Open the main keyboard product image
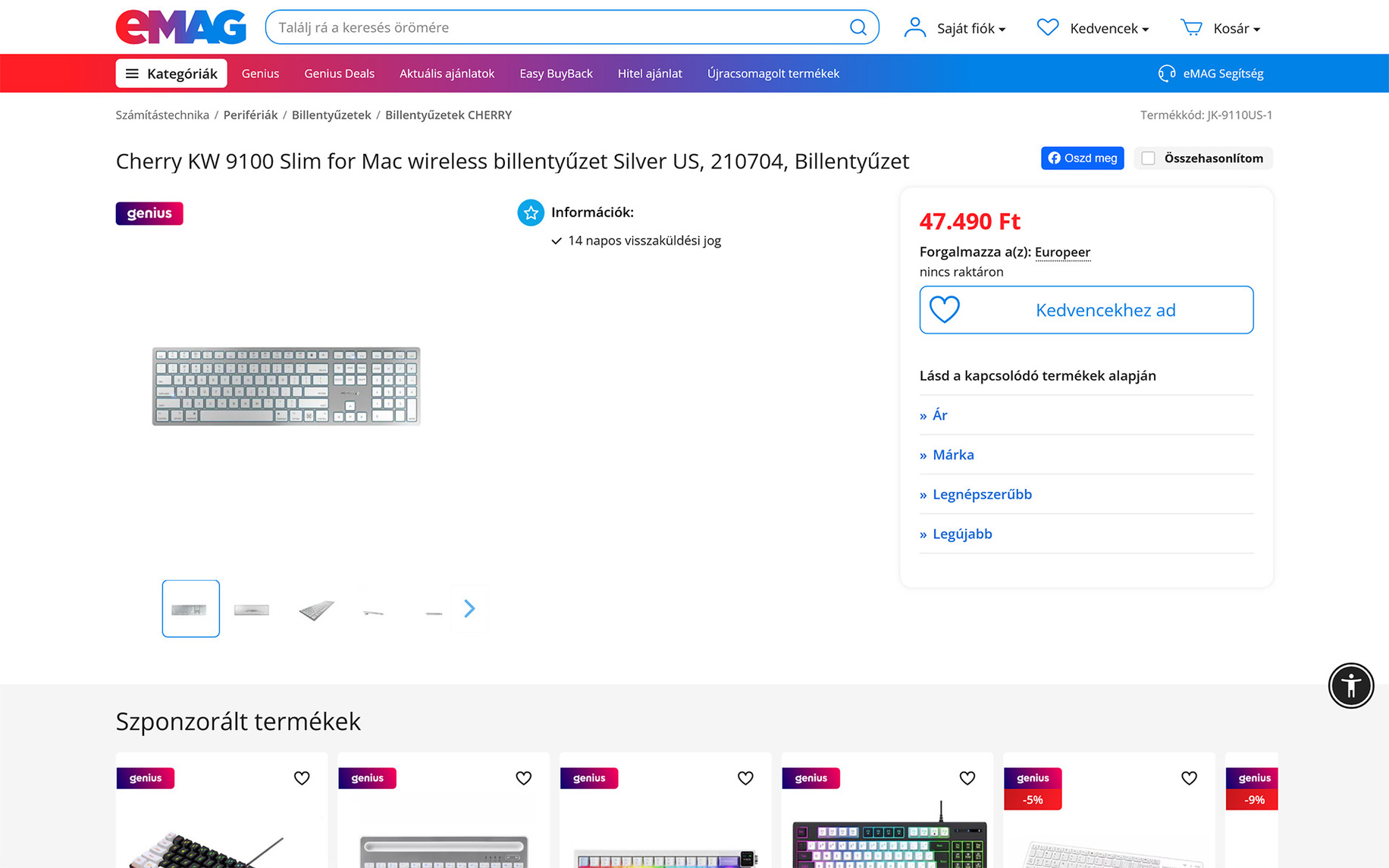1389x868 pixels. (x=287, y=387)
